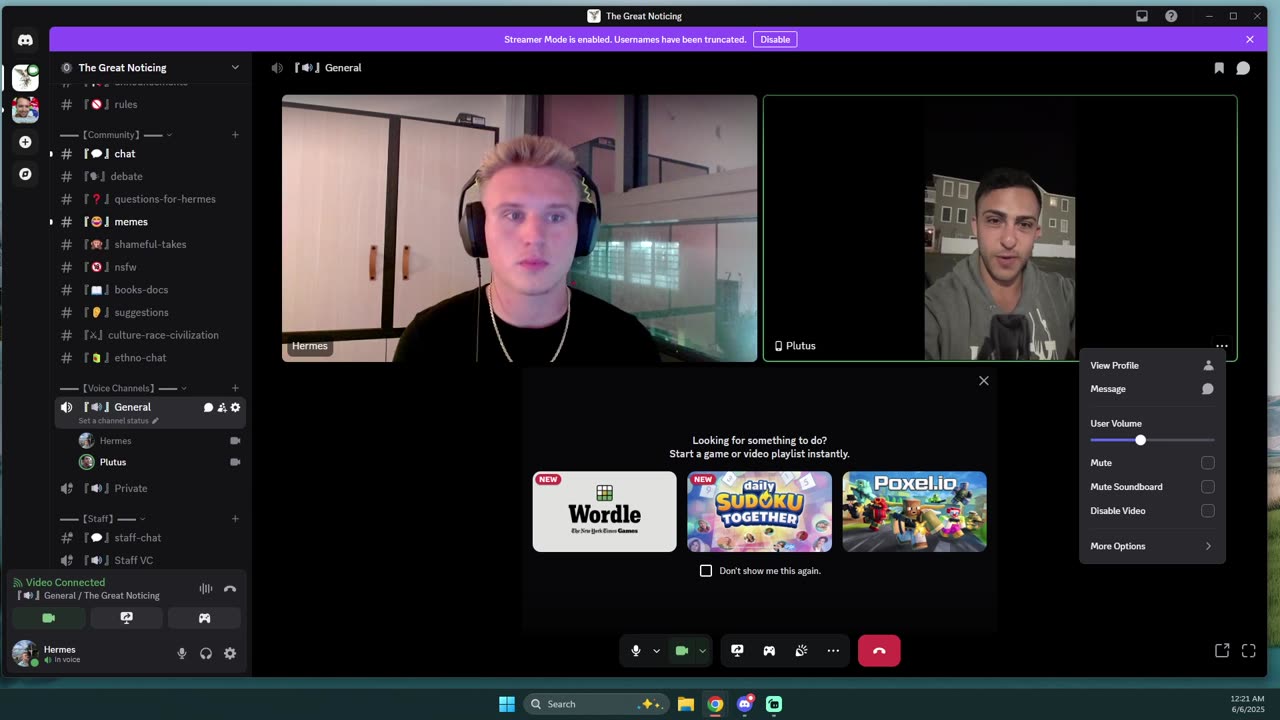Screen dimensions: 1280x720
Task: Open soundboard icon in call controls
Action: (x=801, y=651)
